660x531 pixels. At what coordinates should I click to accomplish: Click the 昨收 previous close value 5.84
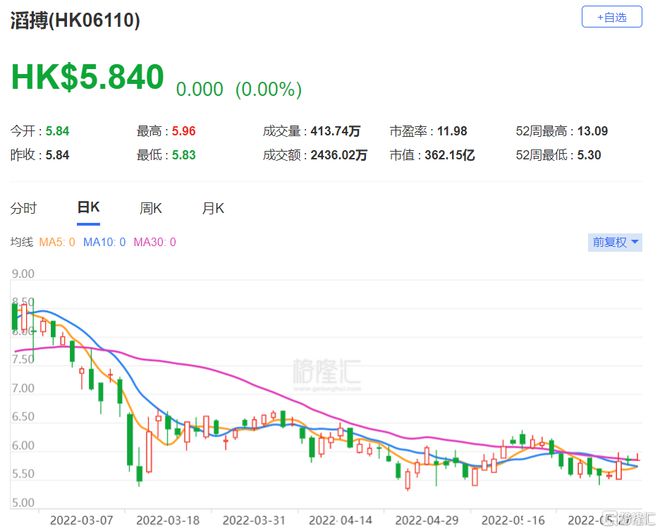tap(57, 155)
